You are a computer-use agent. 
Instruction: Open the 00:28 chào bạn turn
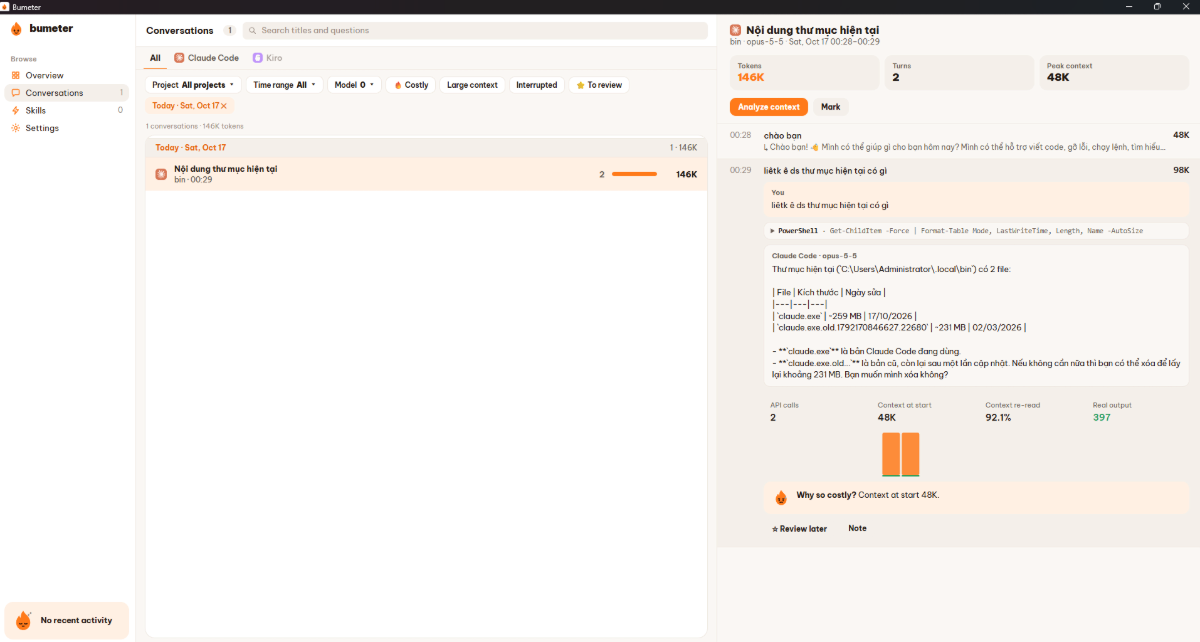pos(958,141)
